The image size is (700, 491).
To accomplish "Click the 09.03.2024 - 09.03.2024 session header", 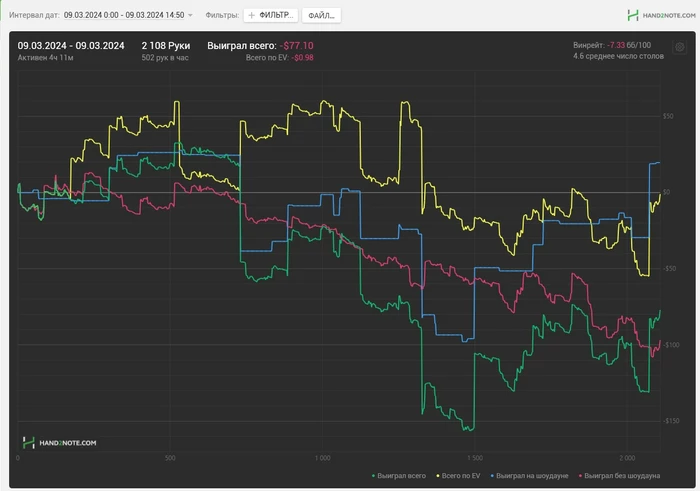I will pyautogui.click(x=71, y=45).
